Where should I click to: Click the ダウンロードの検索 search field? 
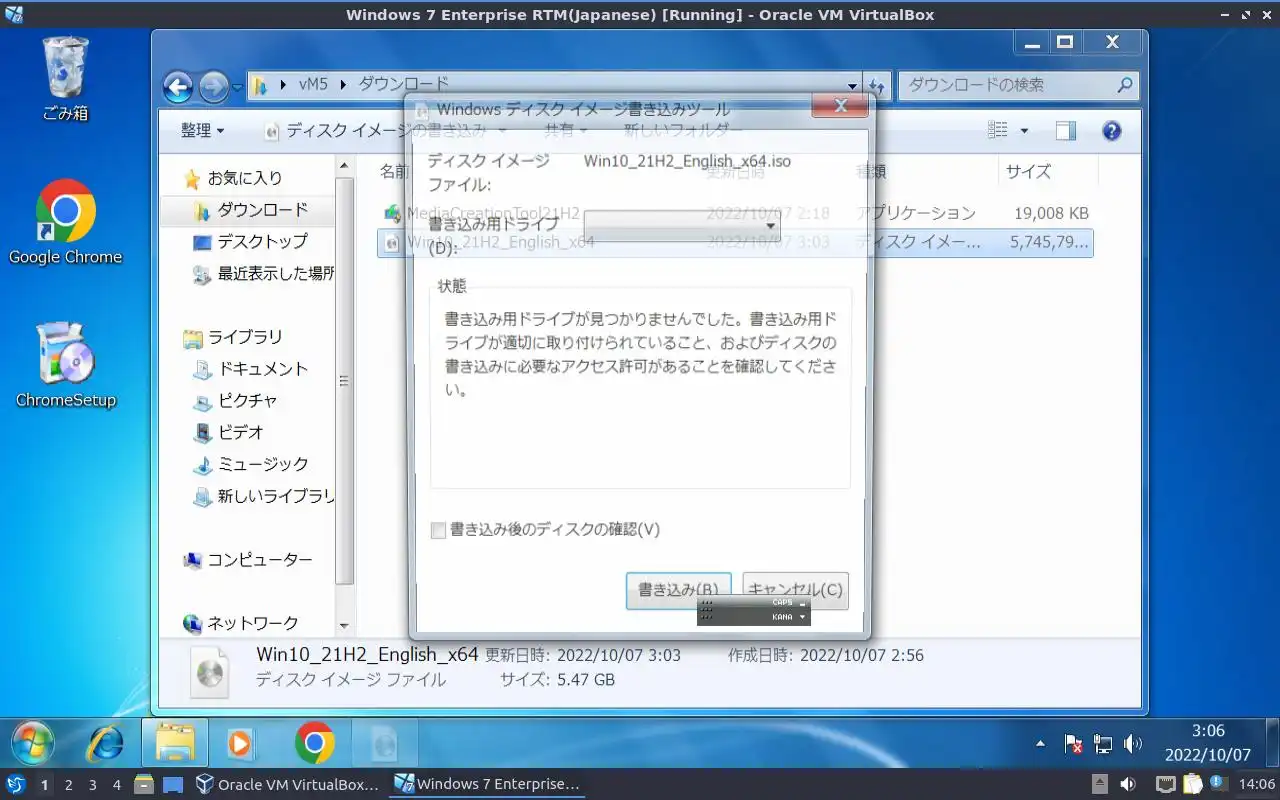pyautogui.click(x=1018, y=85)
